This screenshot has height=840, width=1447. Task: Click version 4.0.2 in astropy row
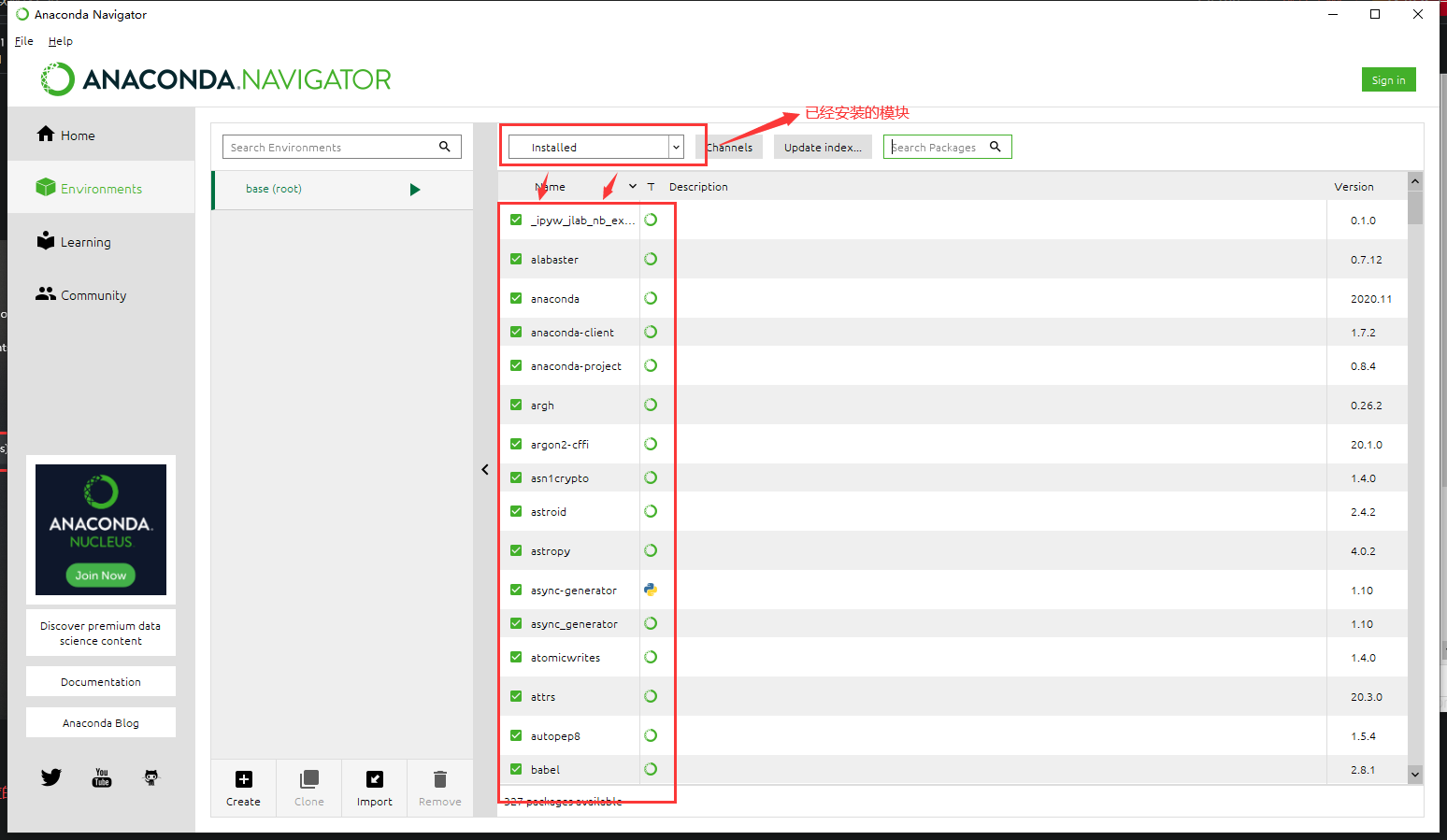click(1364, 551)
